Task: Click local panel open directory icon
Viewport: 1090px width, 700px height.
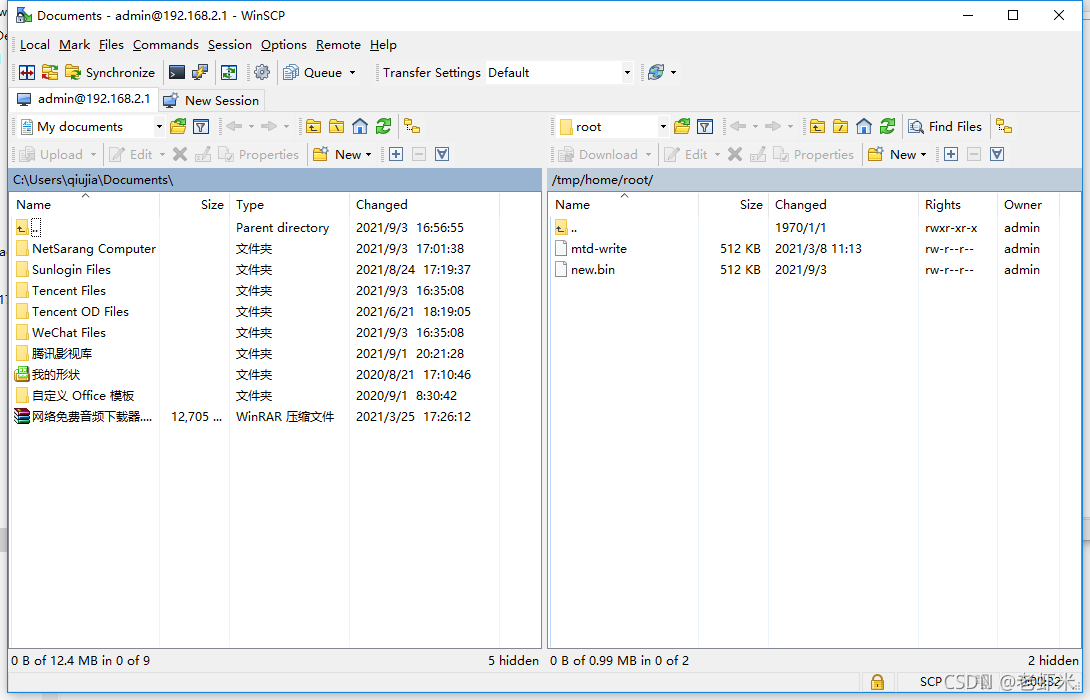Action: (178, 127)
